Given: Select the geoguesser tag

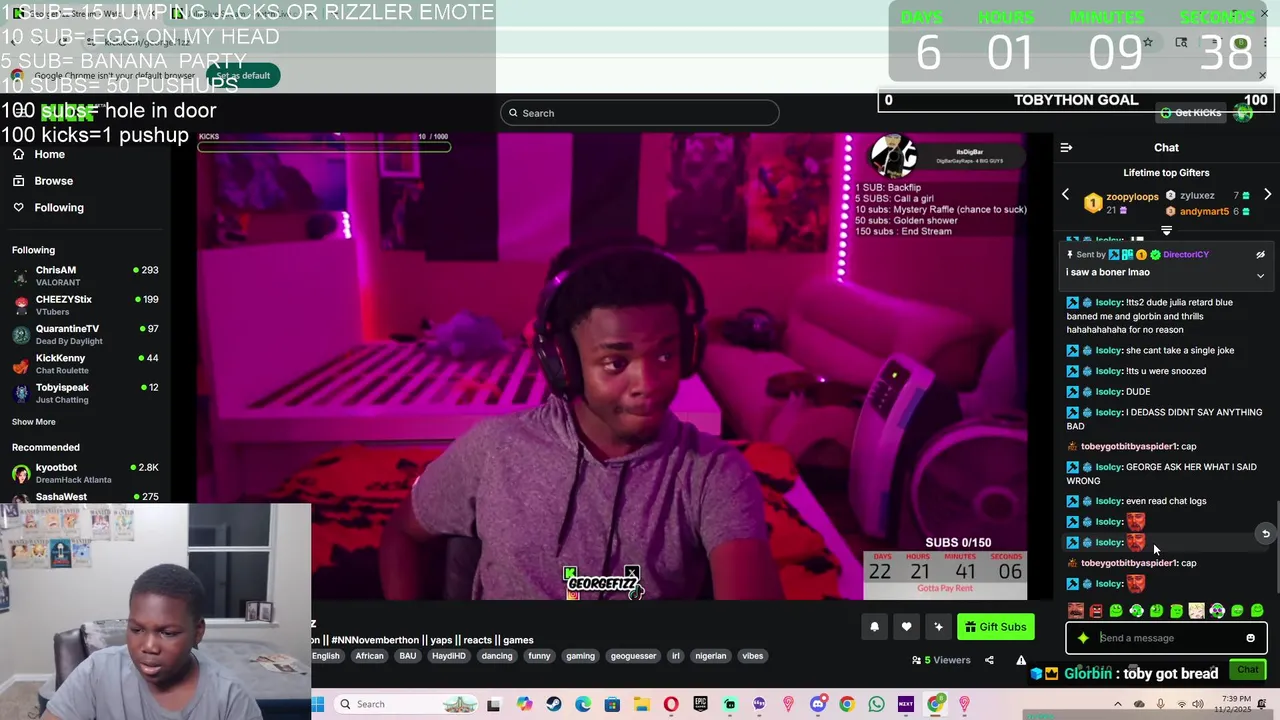Looking at the screenshot, I should [x=633, y=656].
